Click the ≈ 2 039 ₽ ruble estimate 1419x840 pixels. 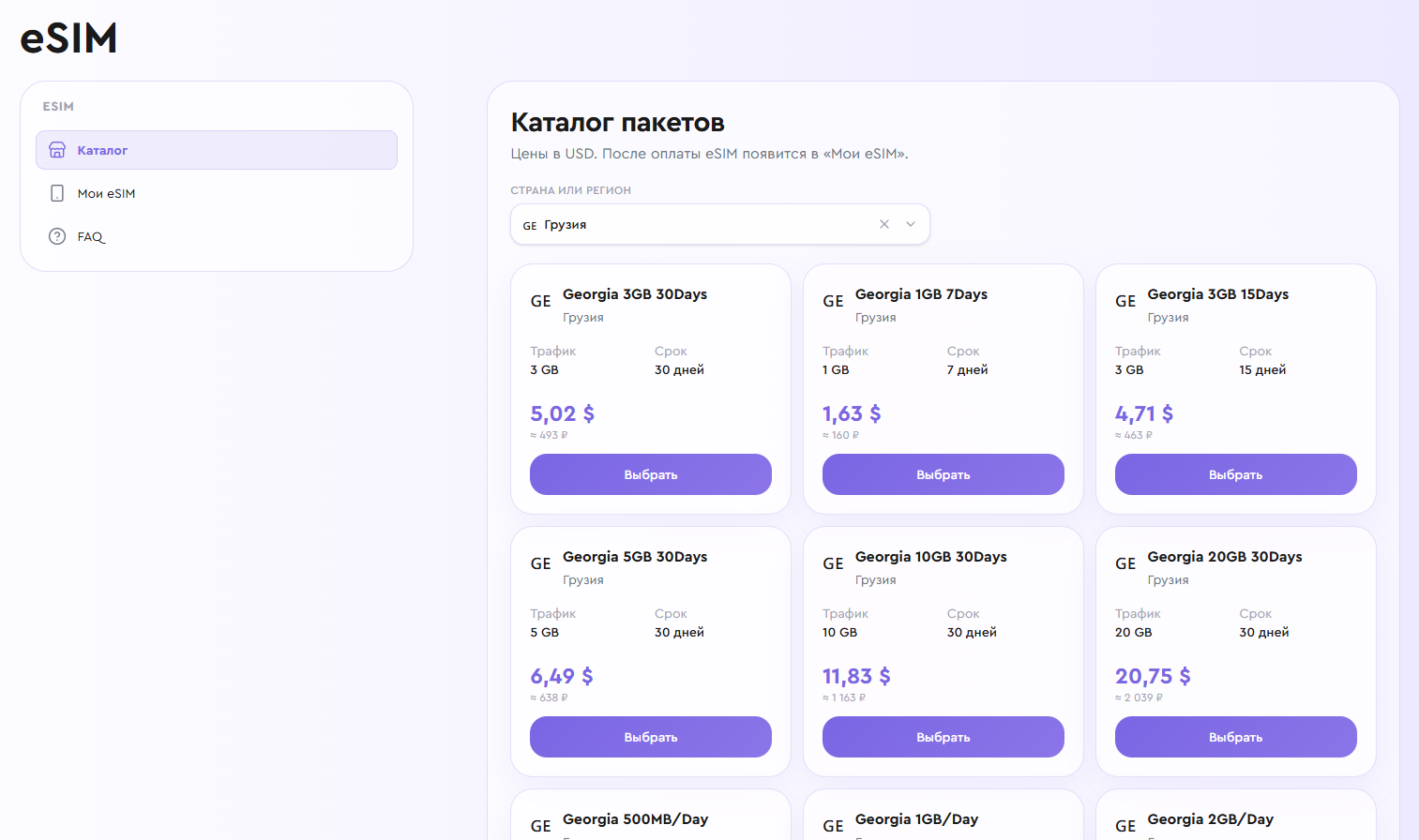(1139, 697)
